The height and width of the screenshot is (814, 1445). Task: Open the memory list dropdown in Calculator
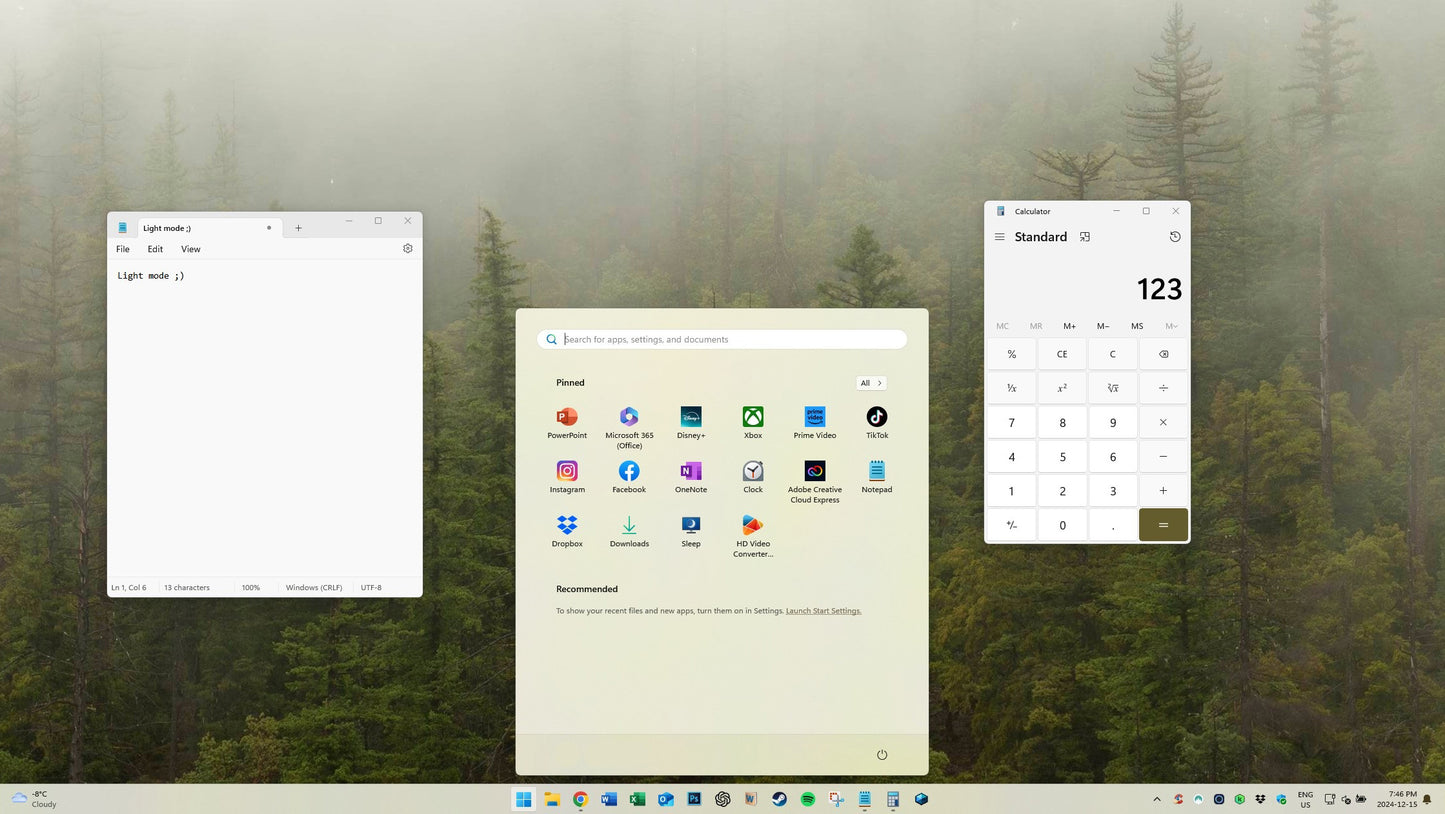(x=1171, y=326)
